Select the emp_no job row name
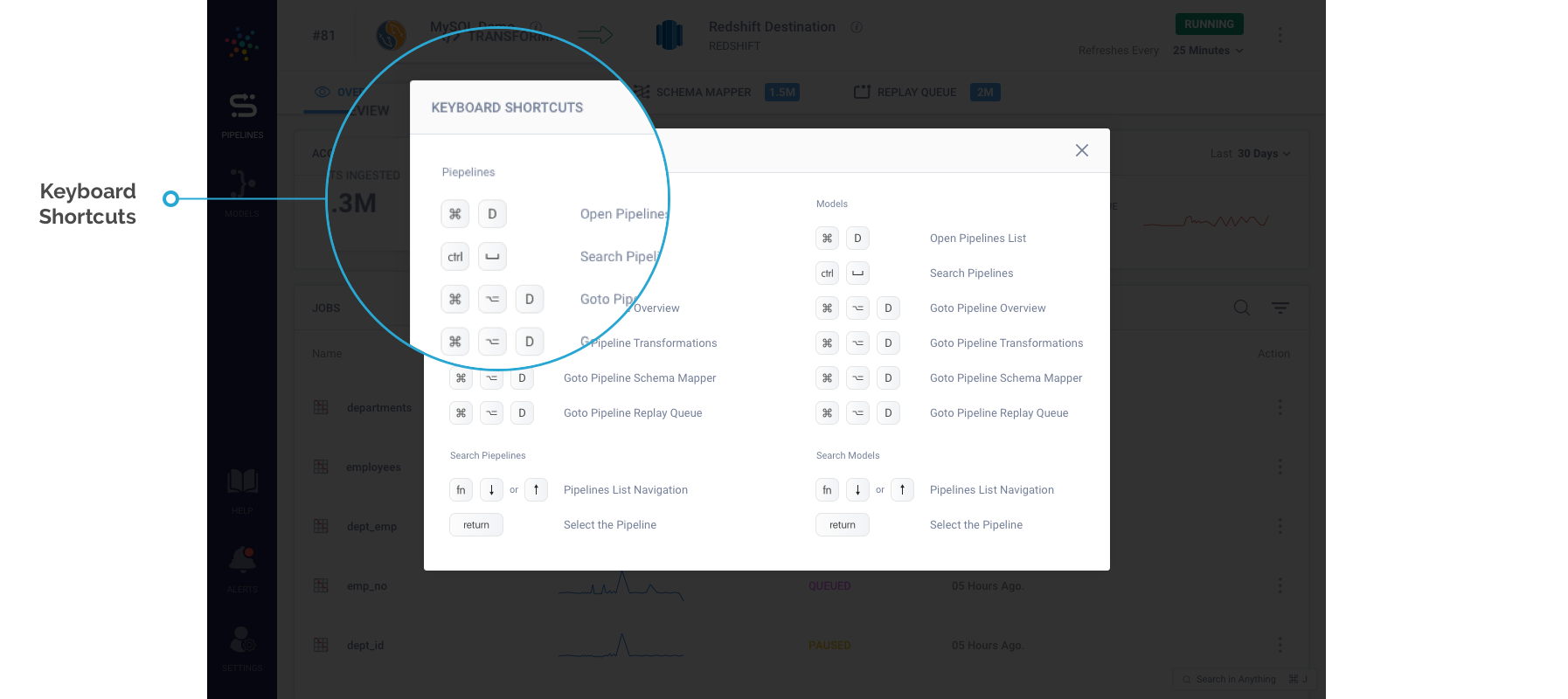 point(366,586)
